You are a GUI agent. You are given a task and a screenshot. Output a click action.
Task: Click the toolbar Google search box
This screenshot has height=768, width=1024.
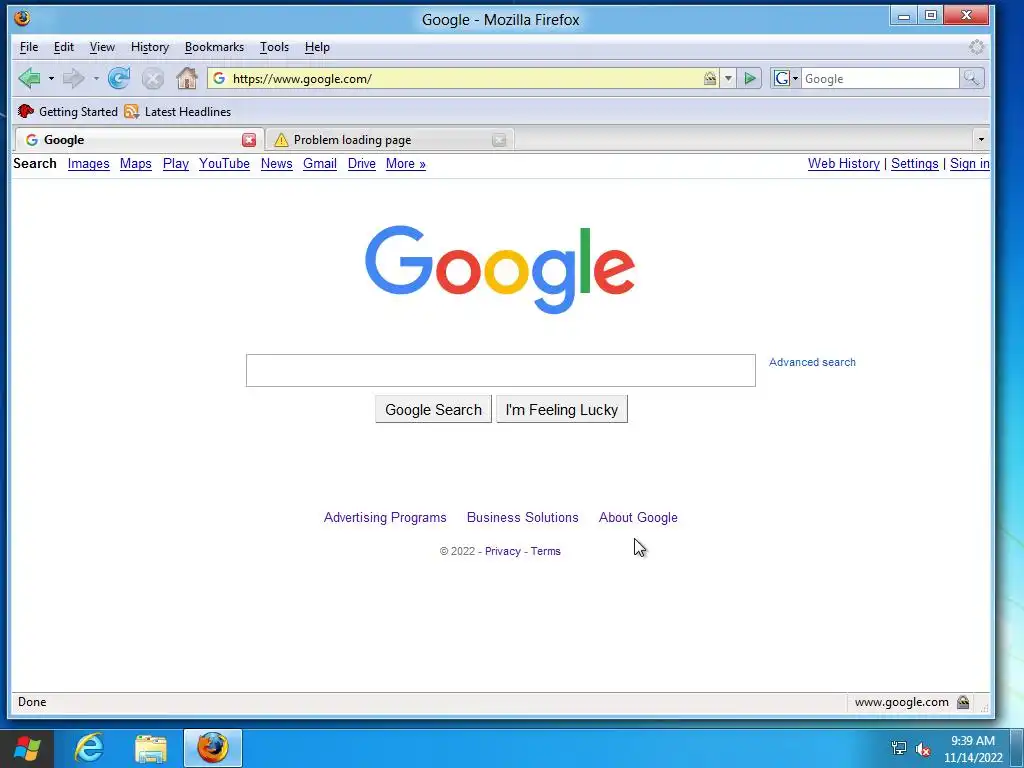coord(880,79)
